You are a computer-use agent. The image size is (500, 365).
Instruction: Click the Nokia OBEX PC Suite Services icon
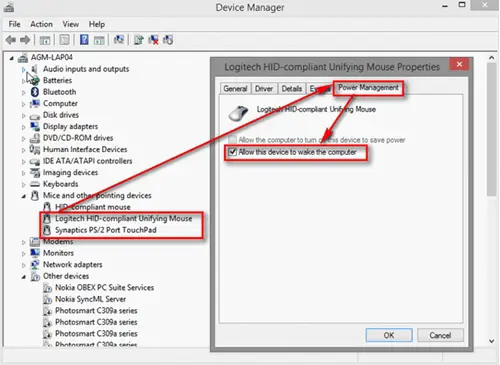click(47, 288)
